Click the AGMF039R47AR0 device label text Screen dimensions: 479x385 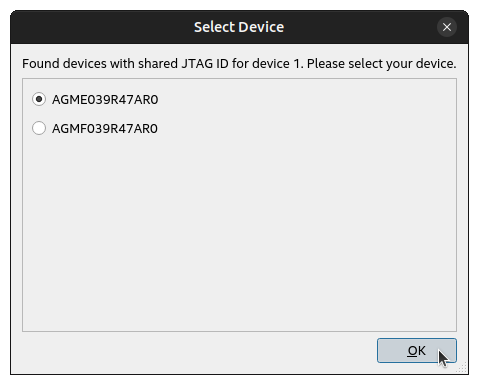(105, 129)
